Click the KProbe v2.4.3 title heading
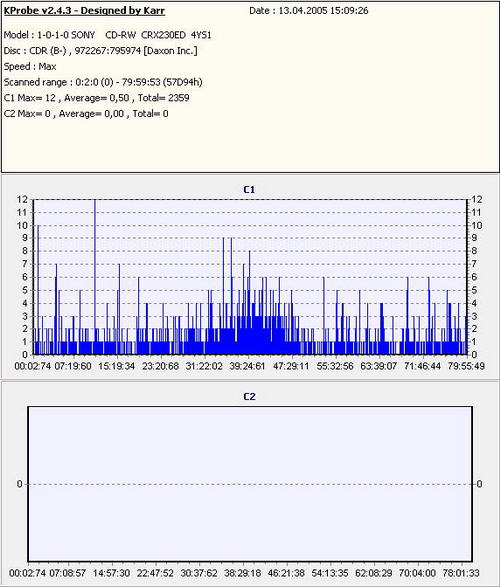 click(x=84, y=10)
